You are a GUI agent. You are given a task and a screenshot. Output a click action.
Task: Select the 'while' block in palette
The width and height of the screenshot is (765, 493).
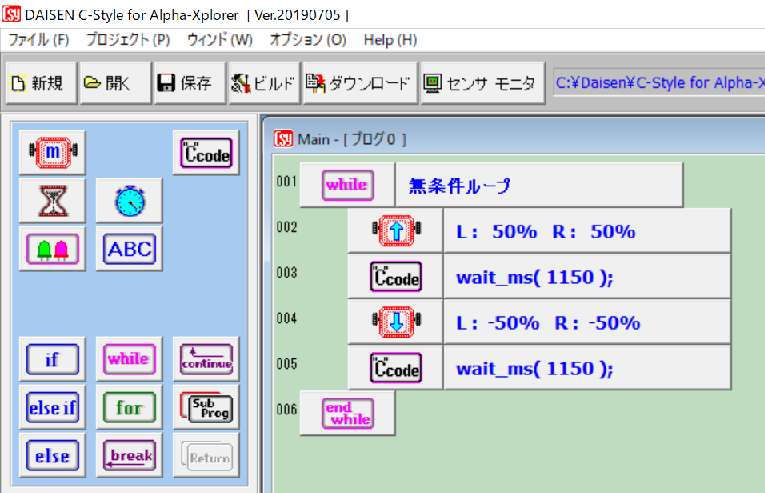coord(130,359)
